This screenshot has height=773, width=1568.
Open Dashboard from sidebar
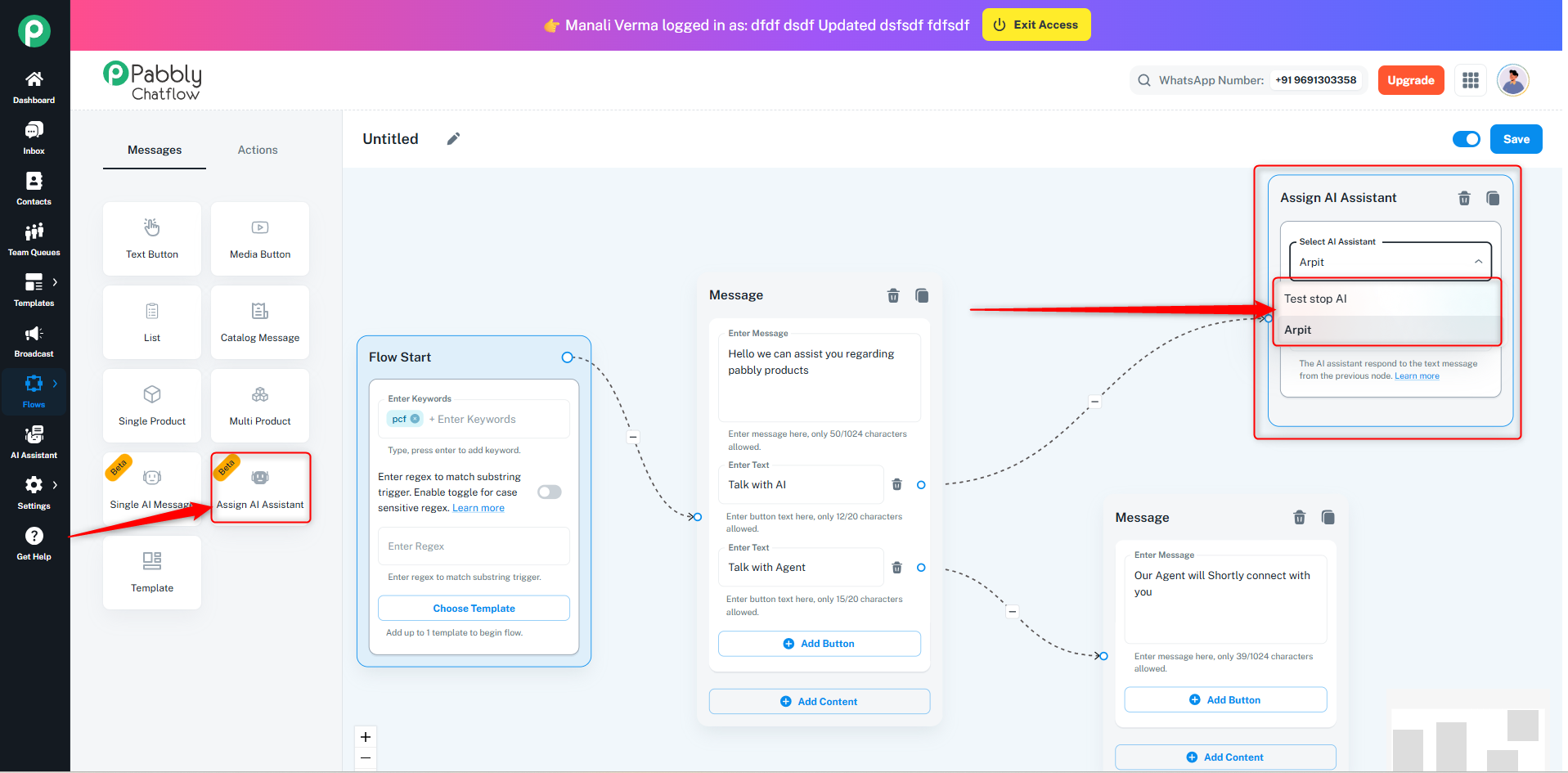34,88
